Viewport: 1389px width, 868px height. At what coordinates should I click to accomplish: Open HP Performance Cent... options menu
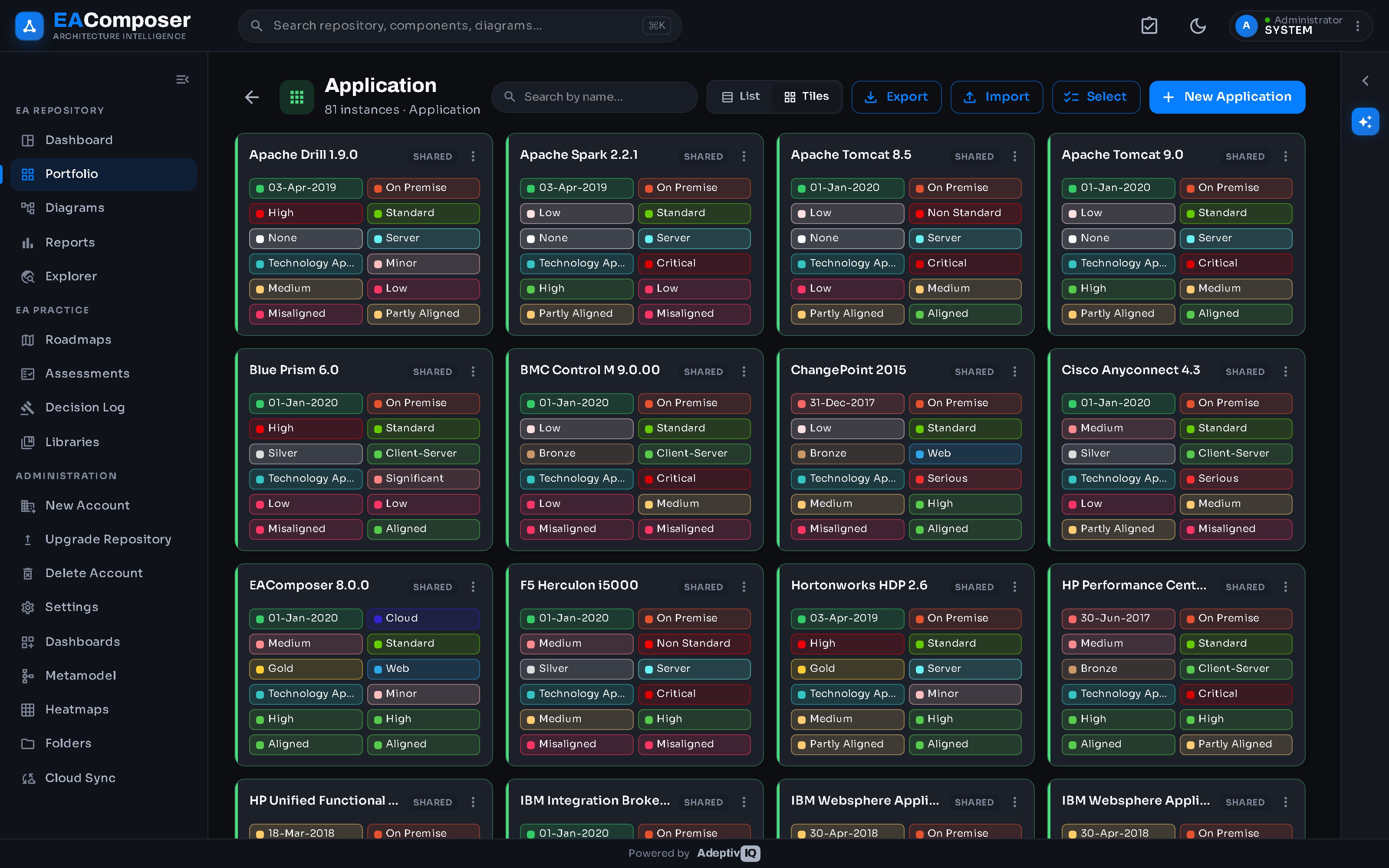click(1286, 587)
